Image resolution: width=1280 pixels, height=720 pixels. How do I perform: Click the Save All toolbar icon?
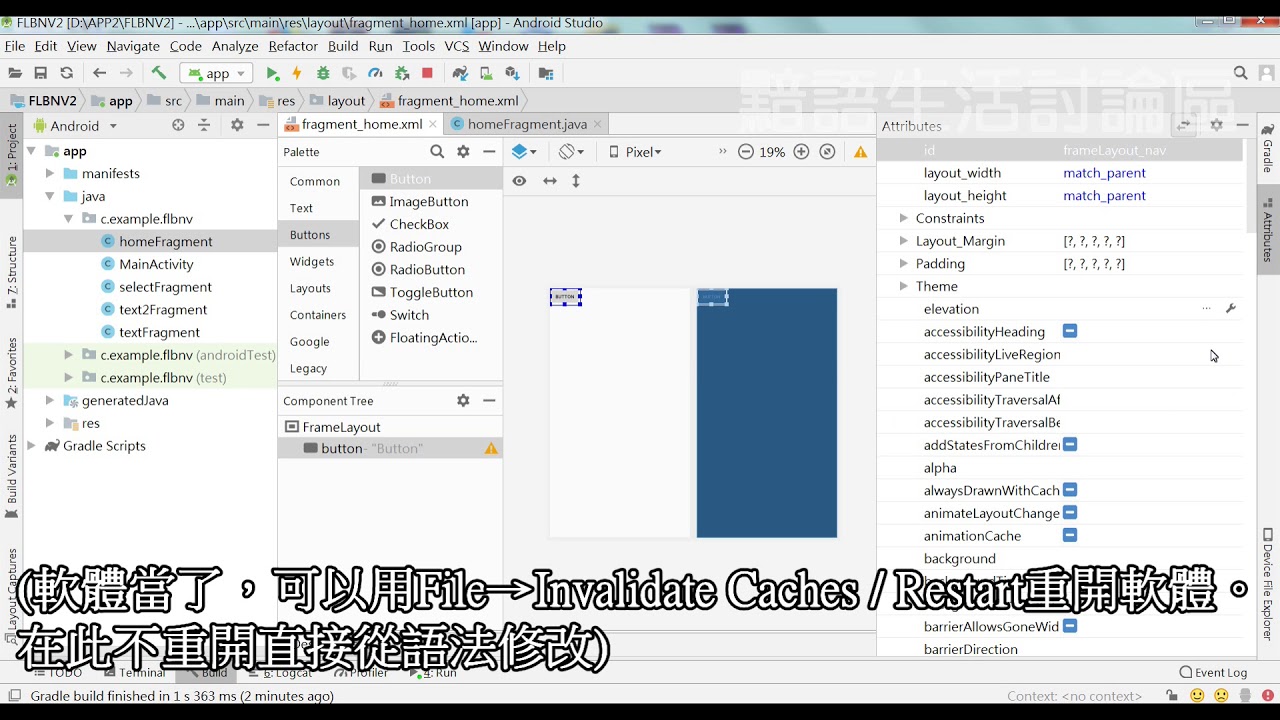pos(40,73)
